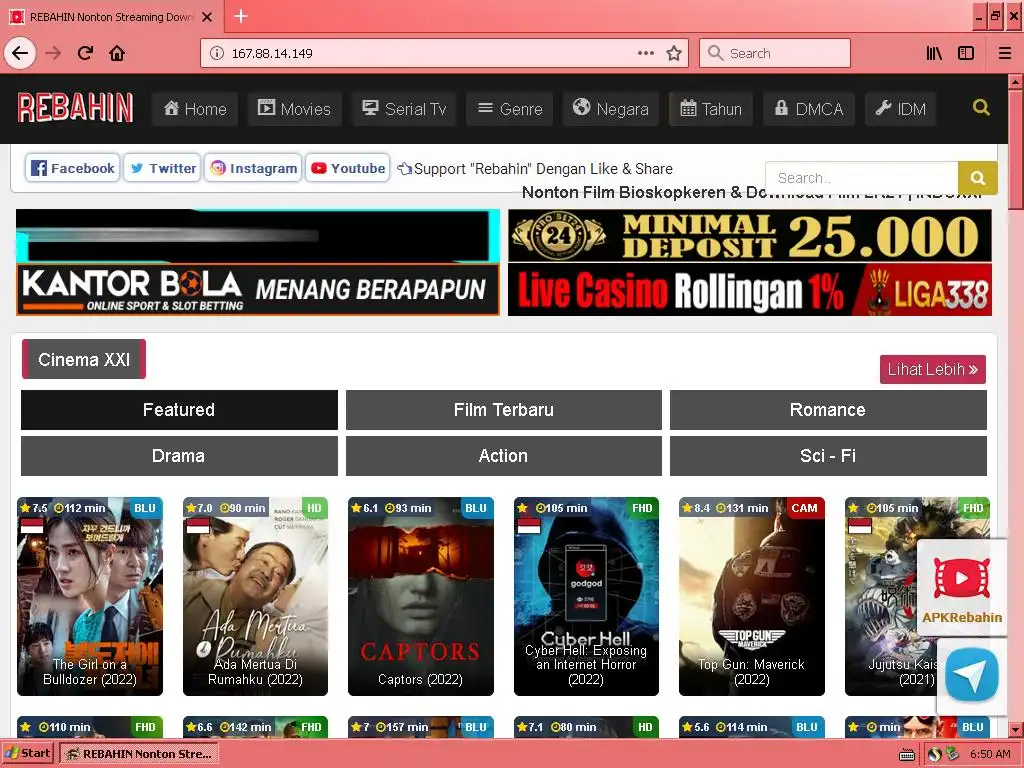Viewport: 1024px width, 768px height.
Task: Expand the Tahun menu
Action: 711,108
